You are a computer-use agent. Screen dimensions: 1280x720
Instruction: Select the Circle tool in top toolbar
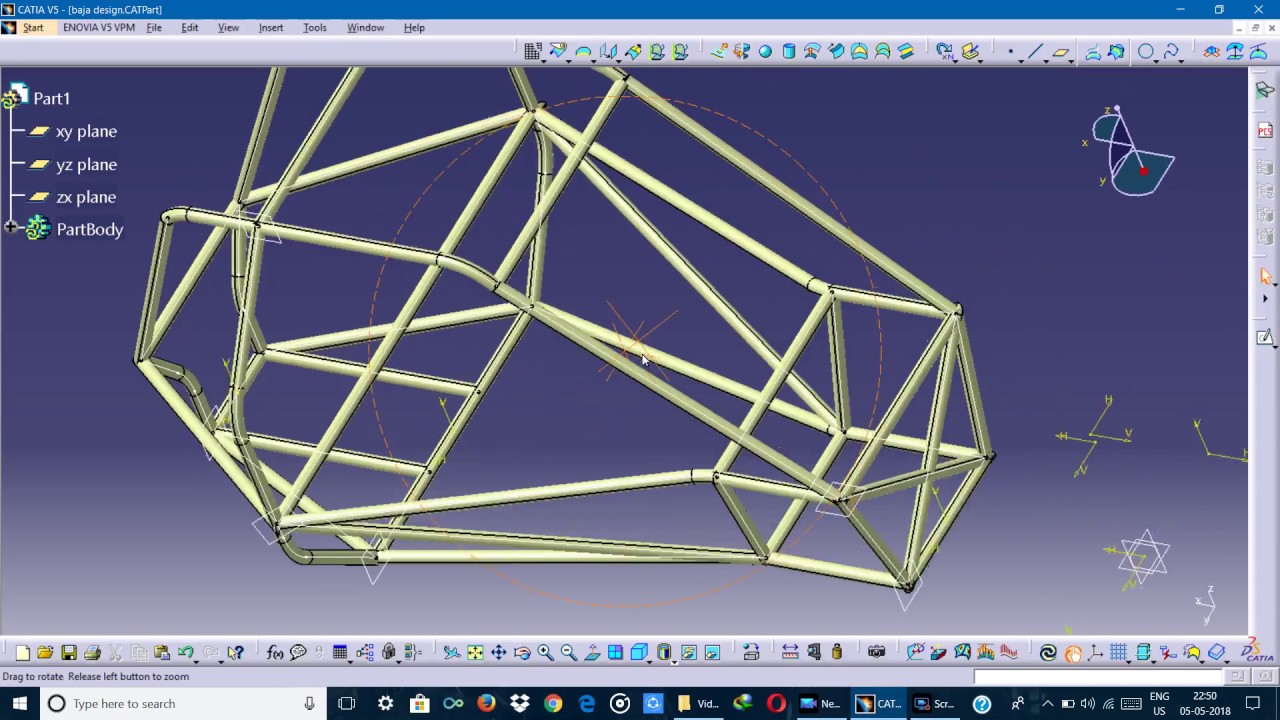pyautogui.click(x=1145, y=51)
